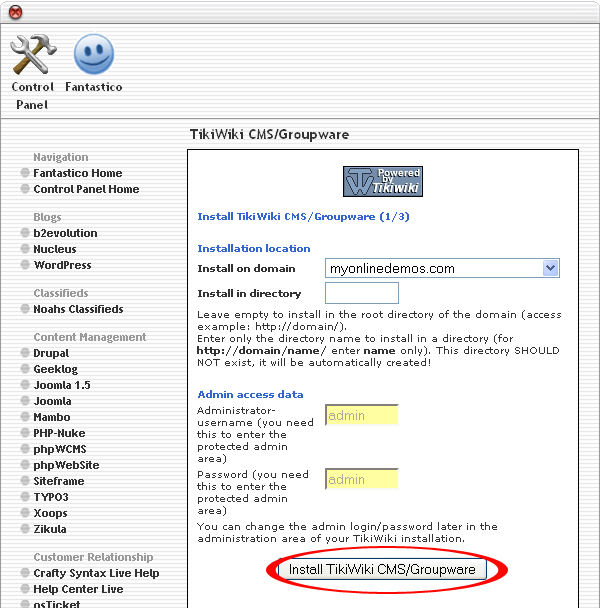The image size is (602, 608).
Task: Open WordPress installer link
Action: 62,265
